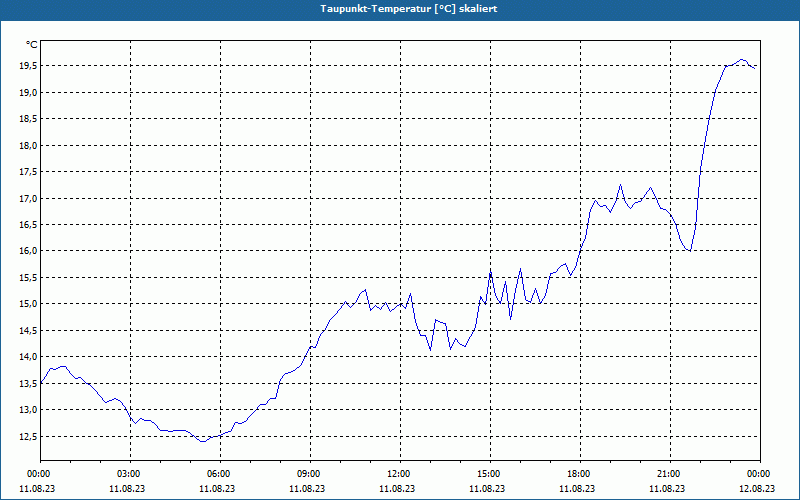Screen dimensions: 800x500
Task: Pick the 15,0 y-axis tick label
Action: [x=28, y=304]
